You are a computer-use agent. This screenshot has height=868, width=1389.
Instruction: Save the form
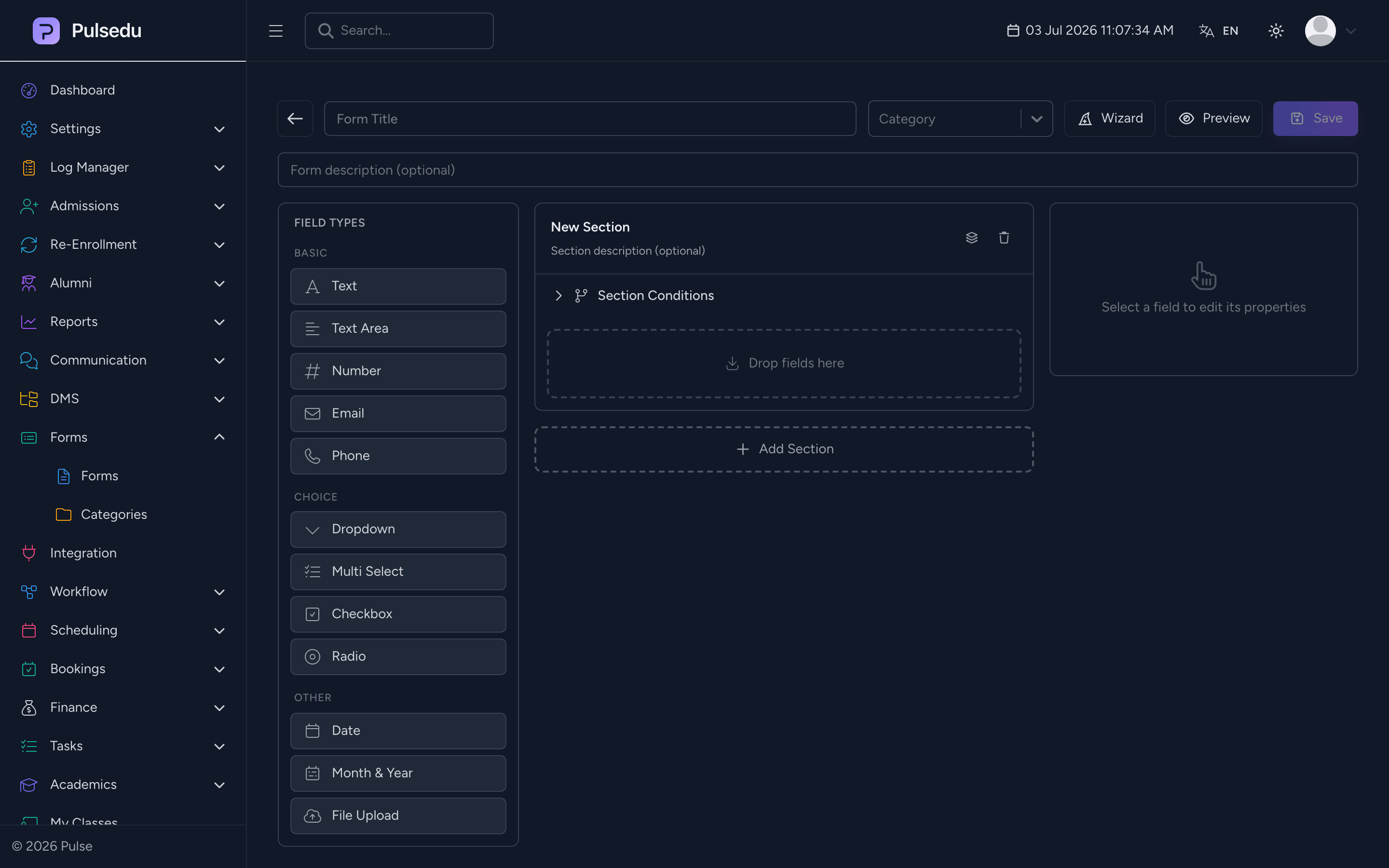point(1315,119)
